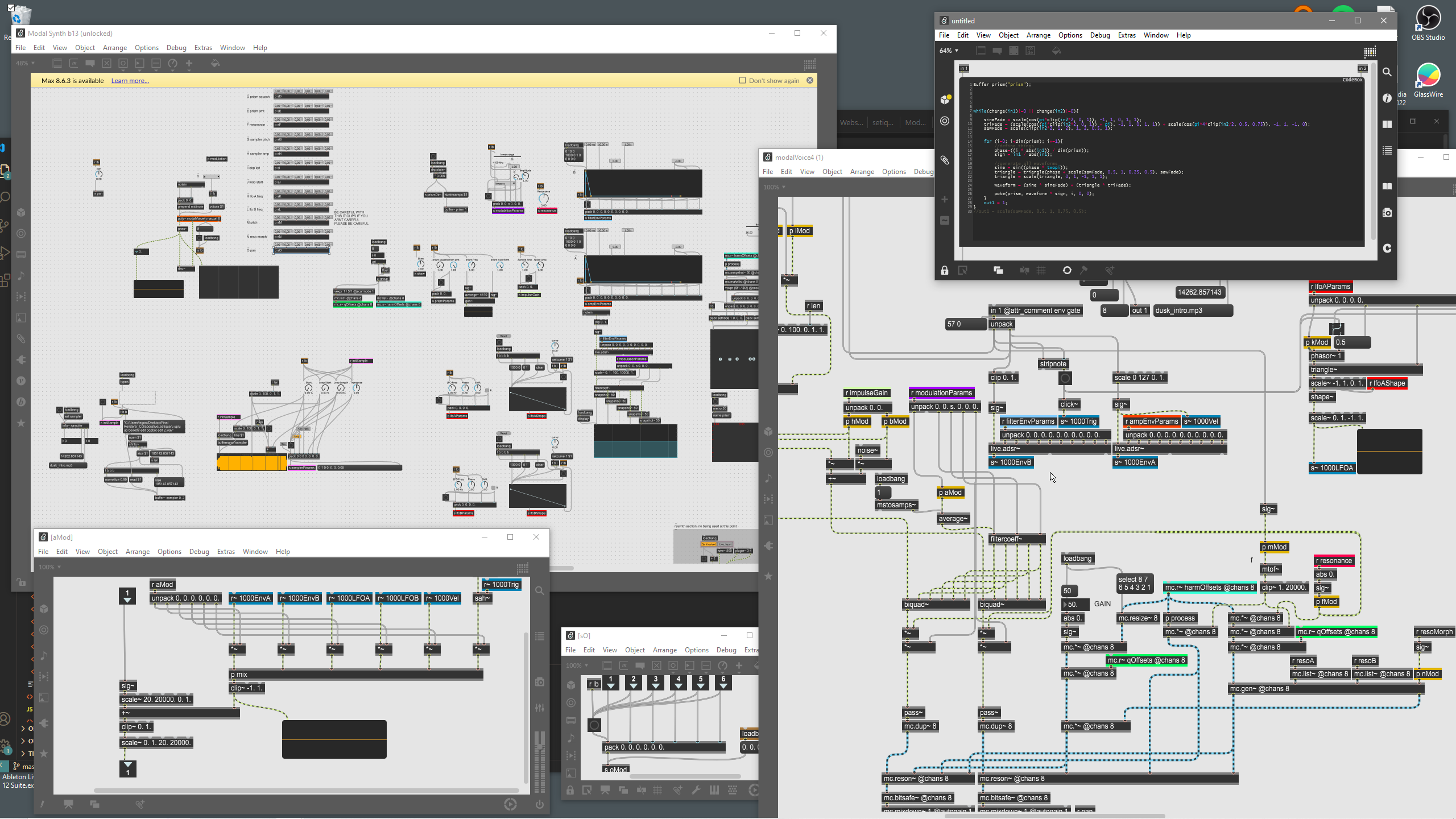Open the objects cube icon in the untitled window
1456x819 pixels.
point(945,100)
